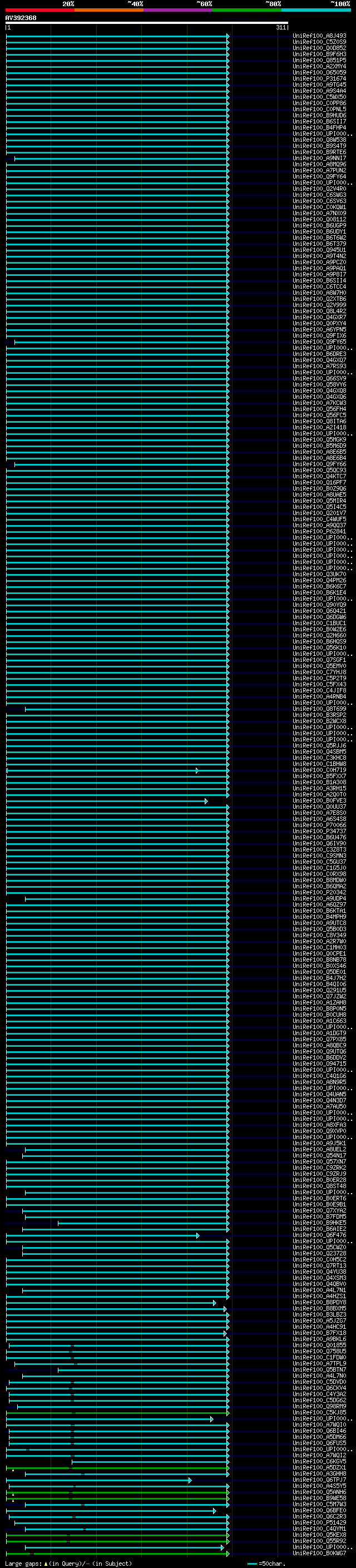Select the UniRef100_B0FVE3 label
Image resolution: width=356 pixels, height=1568 pixels.
click(x=319, y=800)
